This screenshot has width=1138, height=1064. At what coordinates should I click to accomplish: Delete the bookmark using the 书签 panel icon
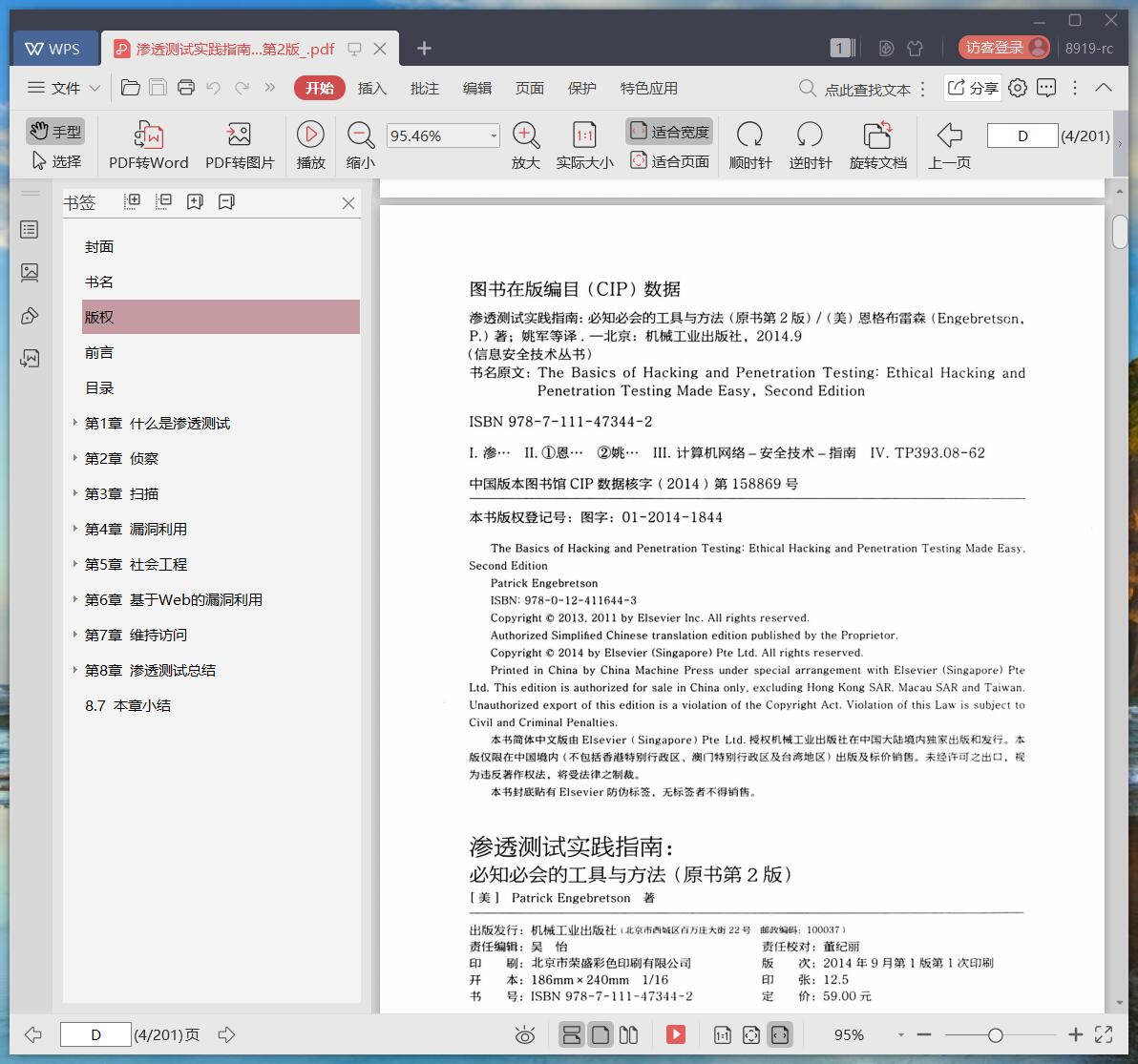[x=226, y=201]
